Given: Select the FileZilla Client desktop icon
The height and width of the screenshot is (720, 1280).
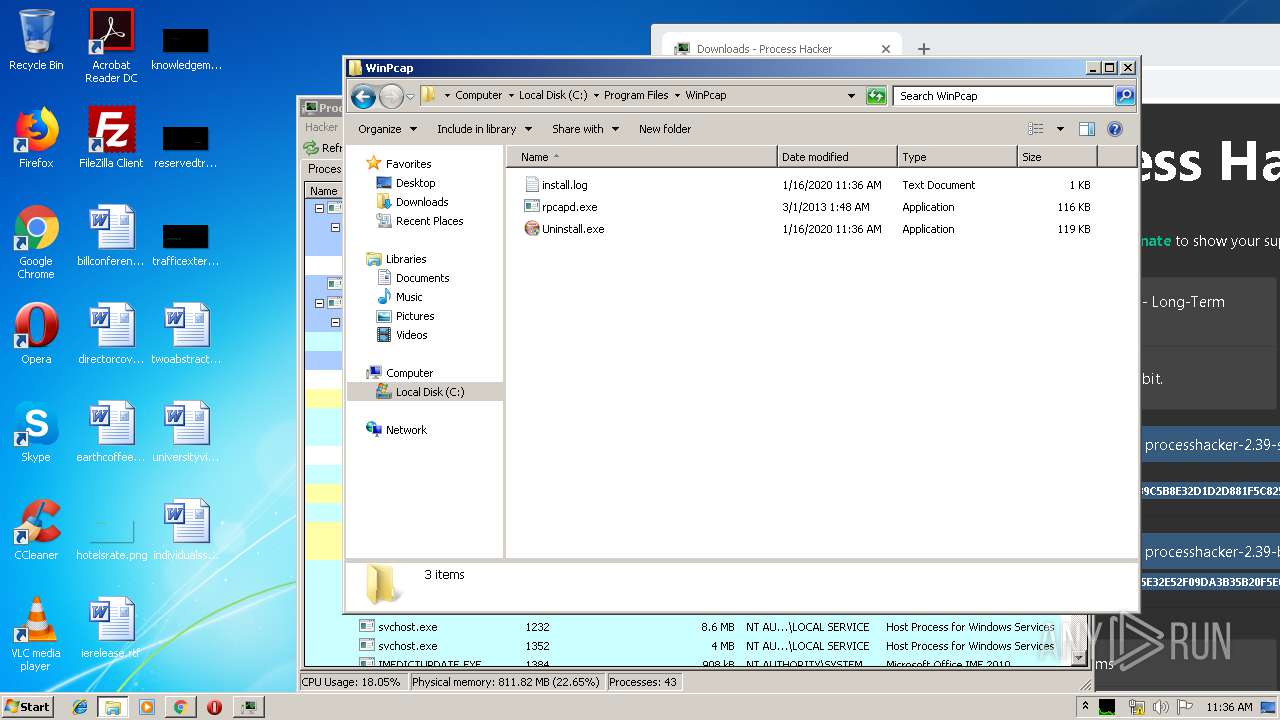Looking at the screenshot, I should click(111, 139).
